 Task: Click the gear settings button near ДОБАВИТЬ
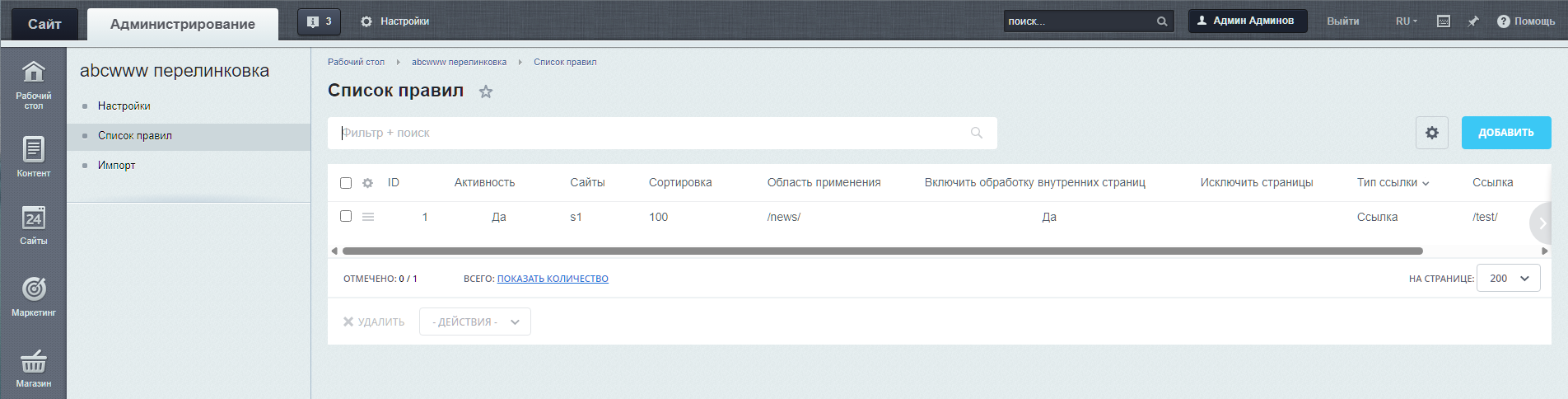click(x=1431, y=133)
